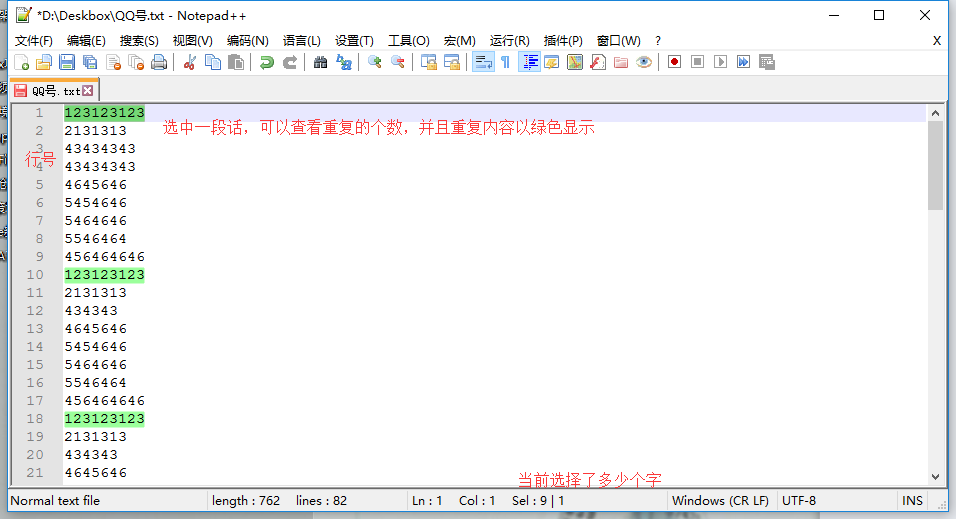Open the 文件(F) menu
This screenshot has height=519, width=956.
34,41
